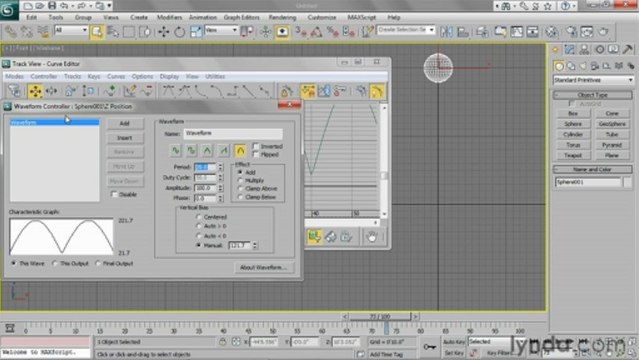Render with the teapot icon

point(604,31)
